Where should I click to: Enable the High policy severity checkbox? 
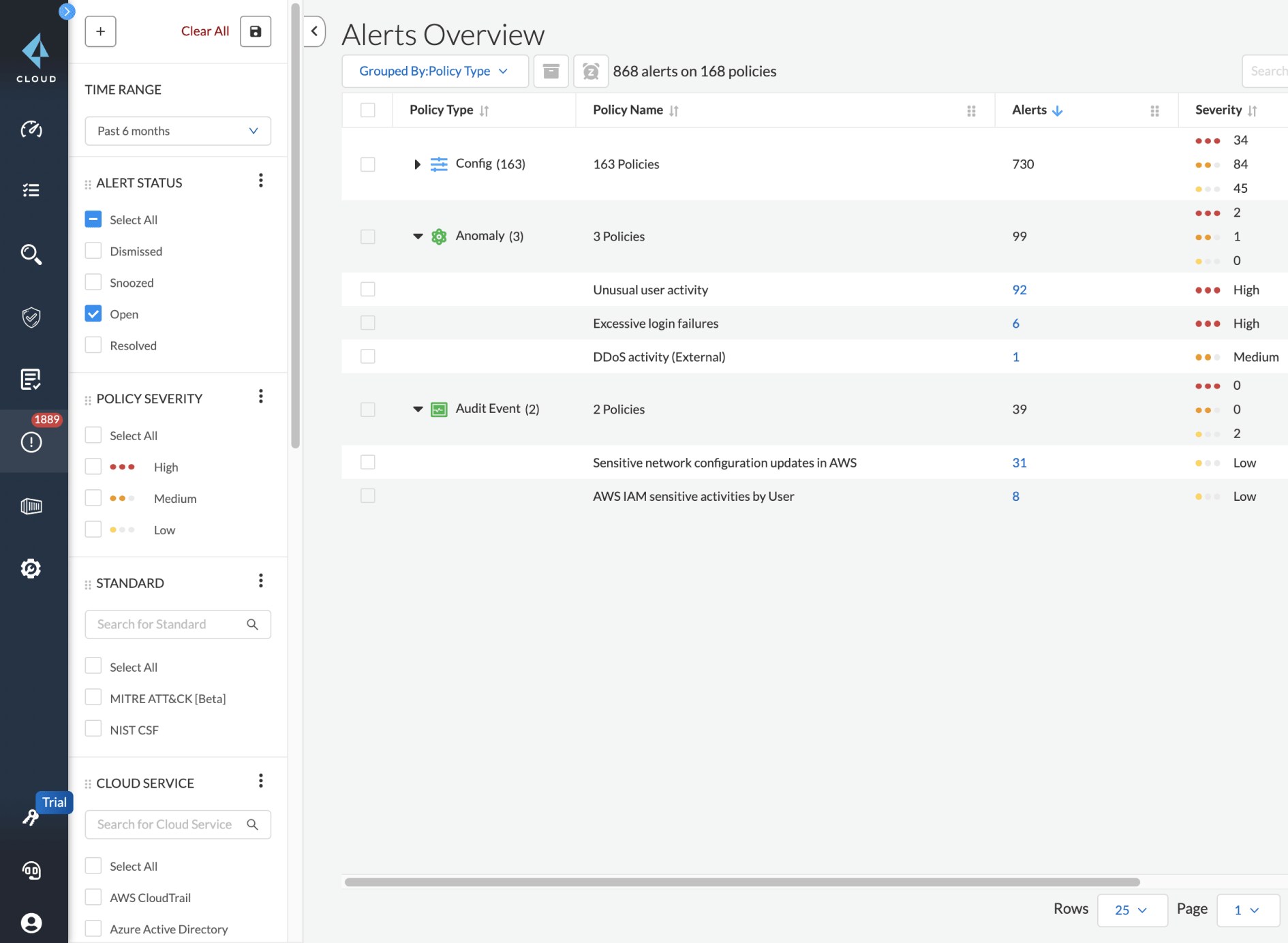pyautogui.click(x=93, y=467)
